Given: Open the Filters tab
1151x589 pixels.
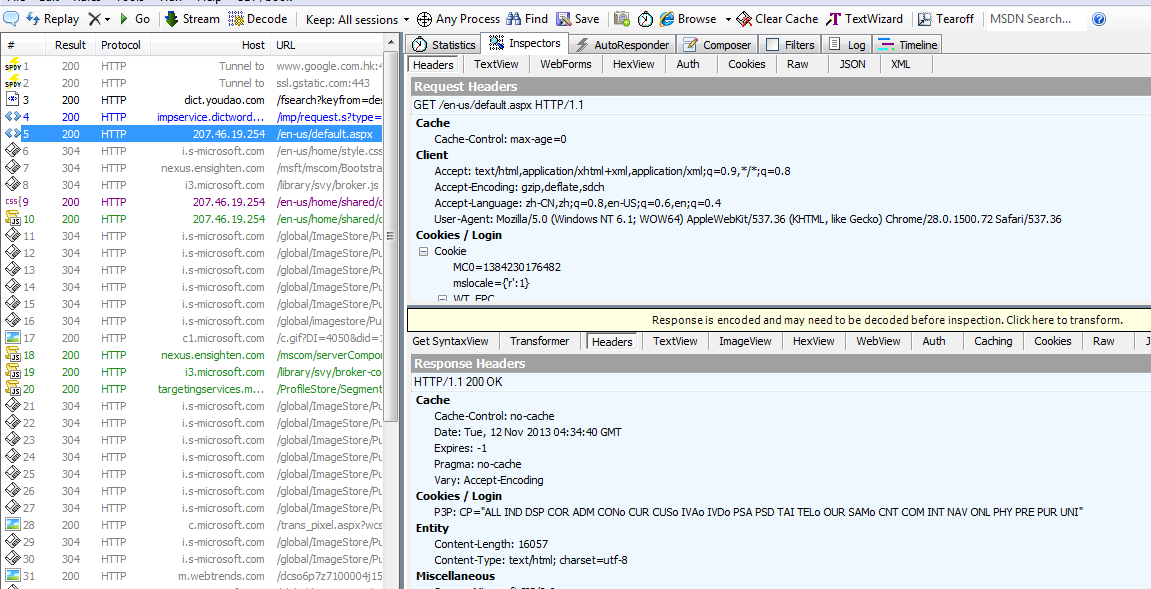Looking at the screenshot, I should point(791,45).
